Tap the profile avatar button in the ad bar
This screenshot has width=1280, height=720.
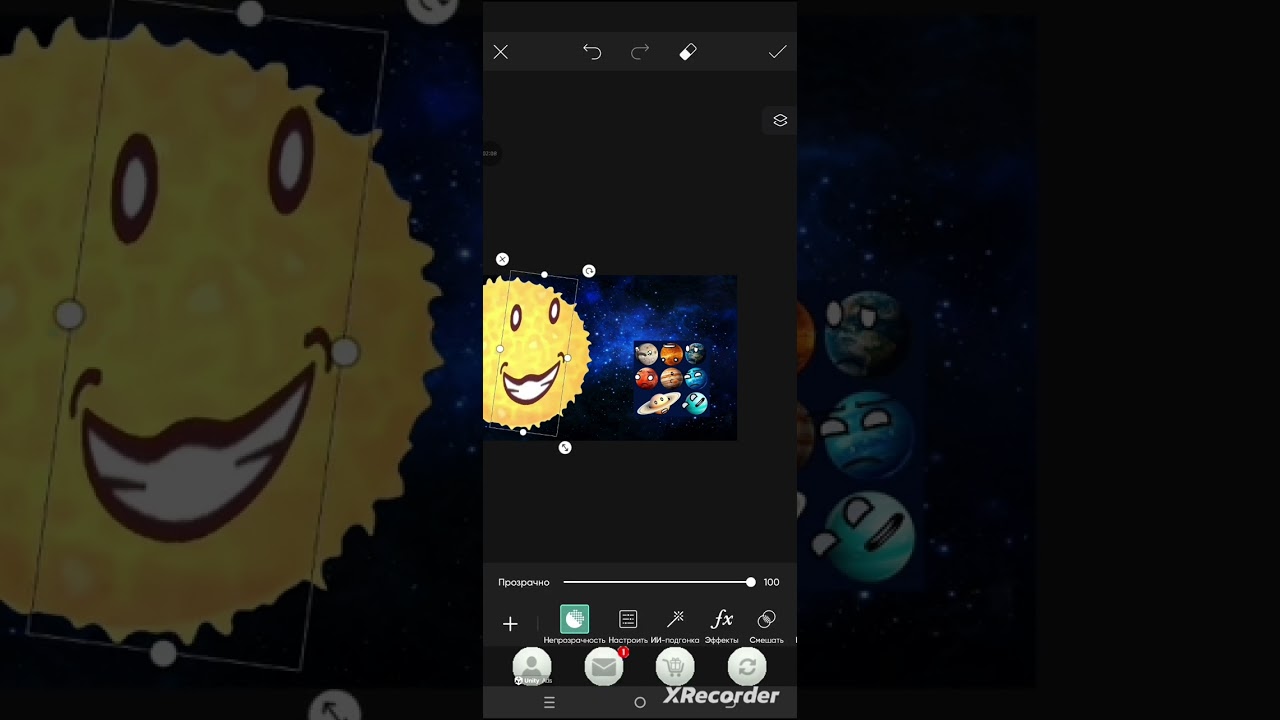tap(532, 667)
